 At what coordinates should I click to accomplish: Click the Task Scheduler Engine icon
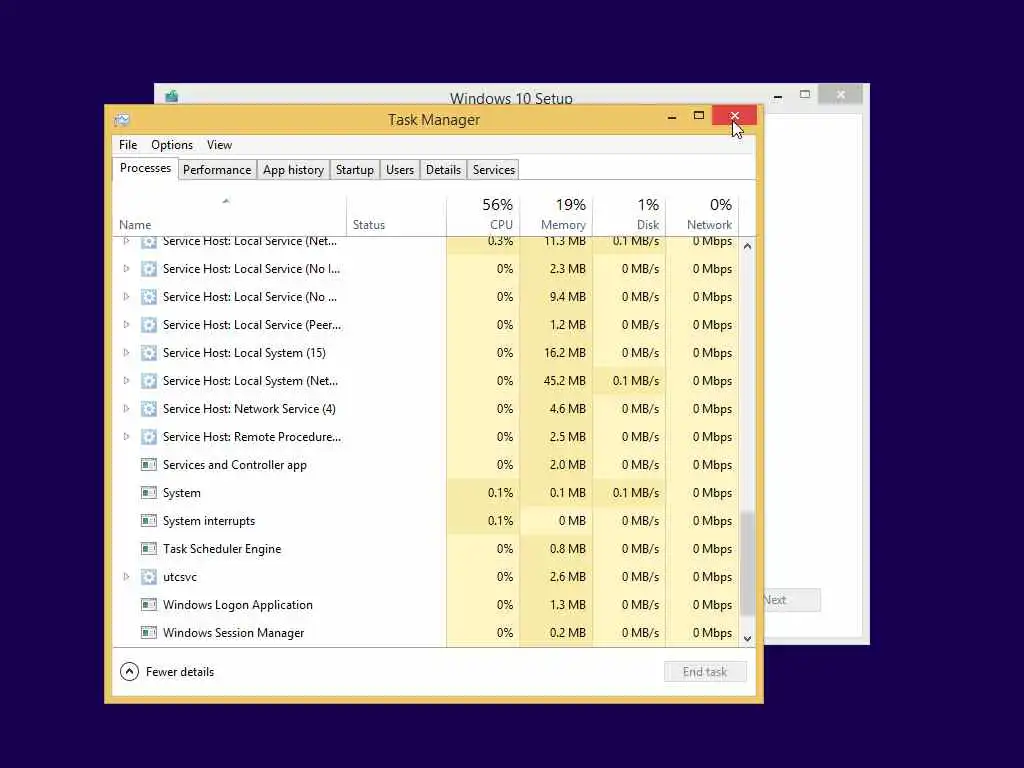tap(149, 549)
